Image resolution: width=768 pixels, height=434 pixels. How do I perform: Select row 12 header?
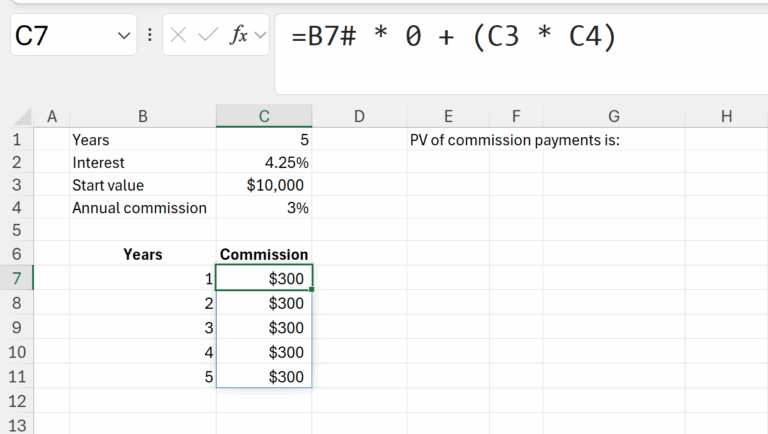(x=16, y=401)
